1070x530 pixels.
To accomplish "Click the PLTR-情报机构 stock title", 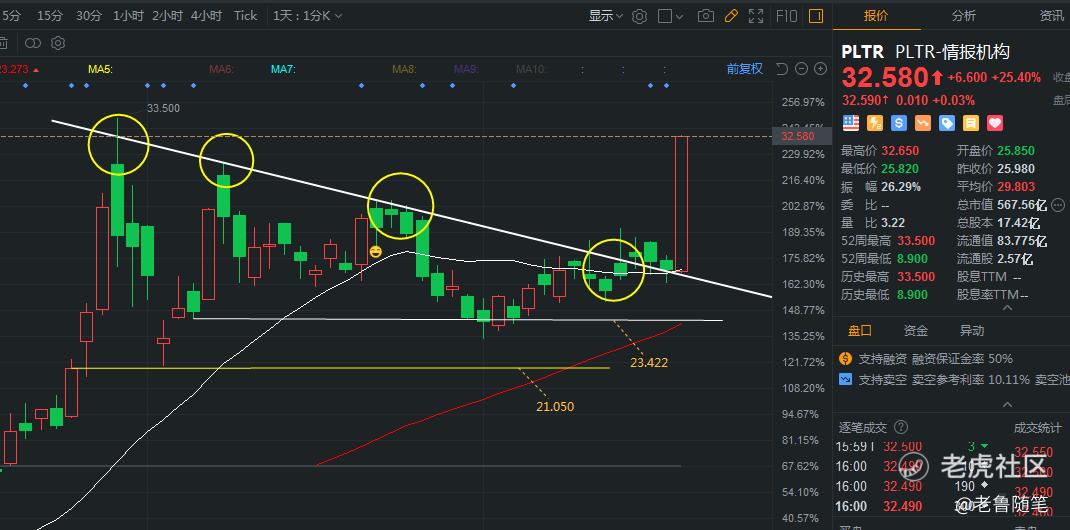I will coord(952,51).
